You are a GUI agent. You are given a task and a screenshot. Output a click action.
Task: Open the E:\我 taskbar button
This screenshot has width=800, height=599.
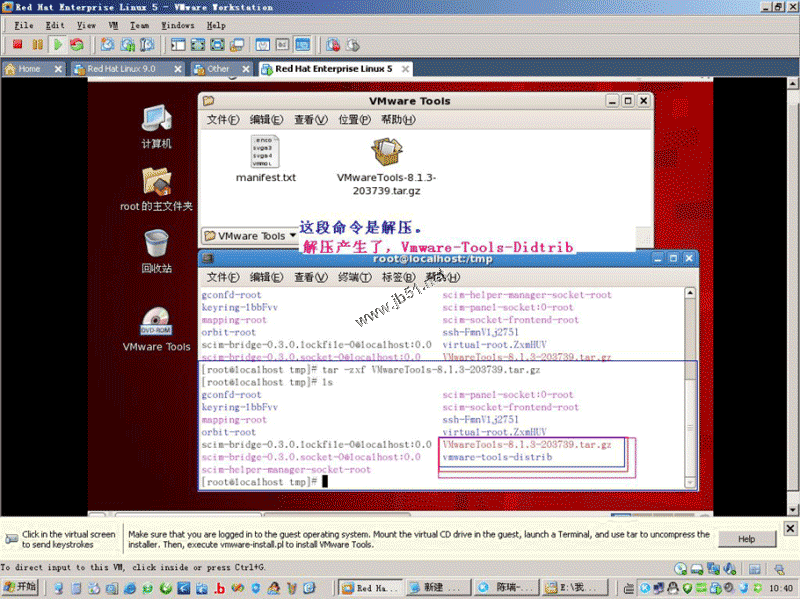574,588
